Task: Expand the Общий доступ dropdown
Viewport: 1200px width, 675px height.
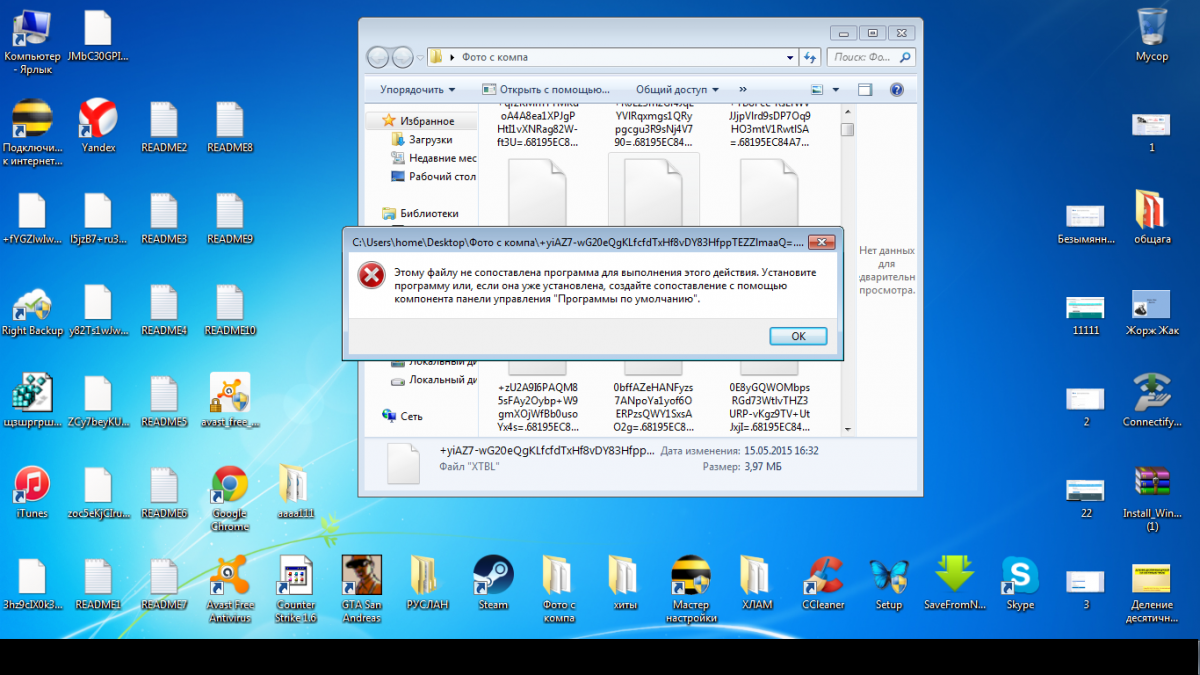Action: tap(677, 89)
